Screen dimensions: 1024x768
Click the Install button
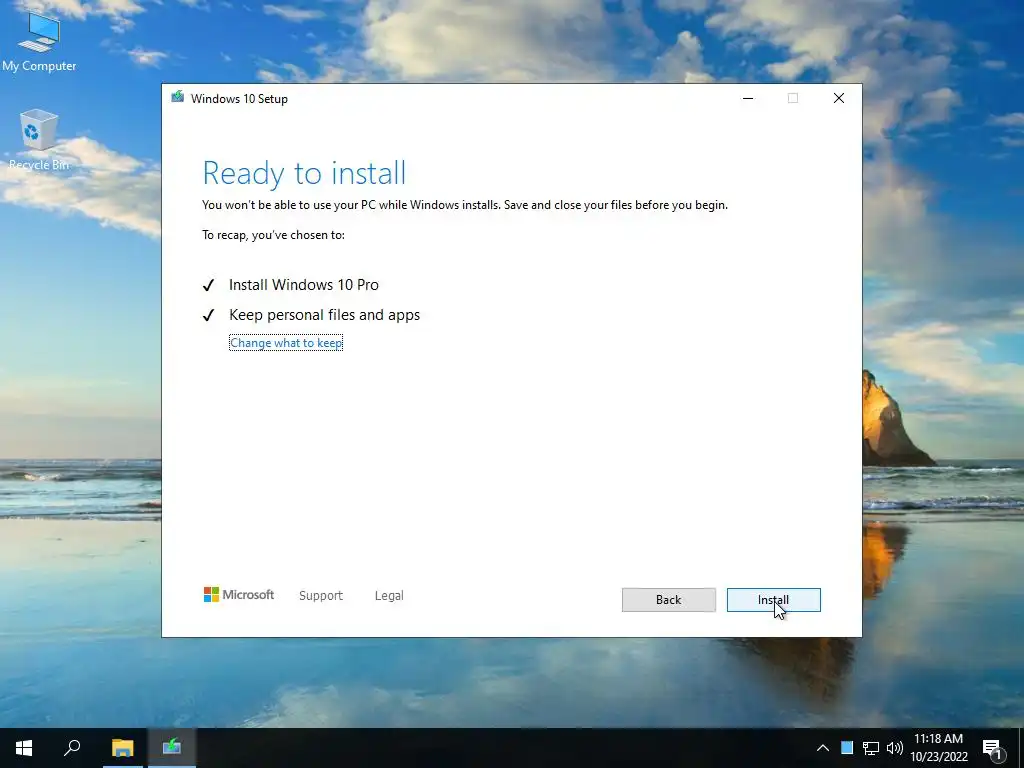[773, 600]
